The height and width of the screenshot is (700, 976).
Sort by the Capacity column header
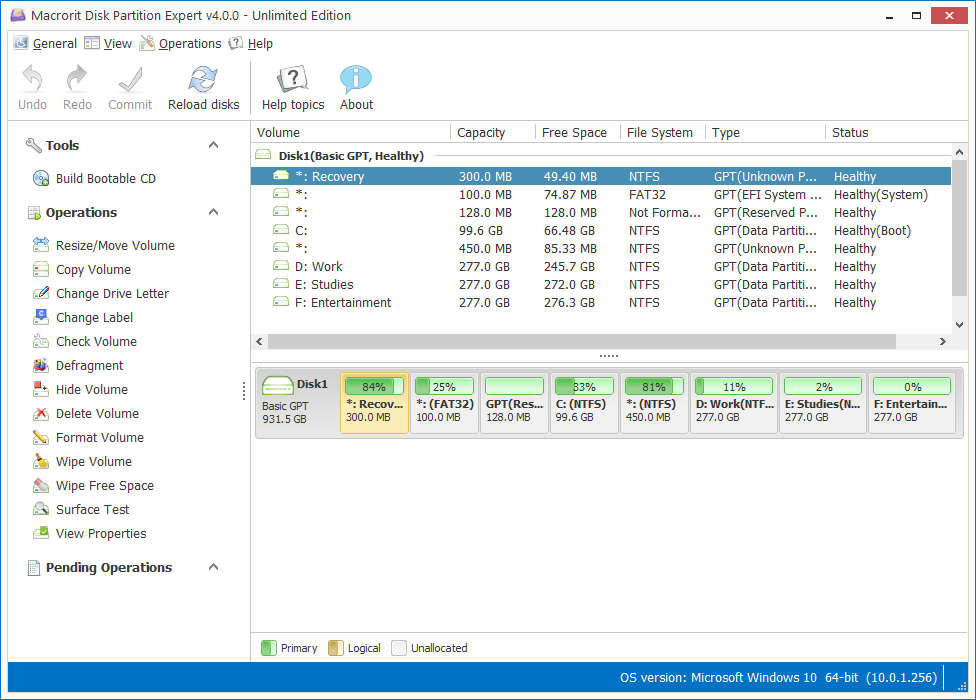point(493,133)
